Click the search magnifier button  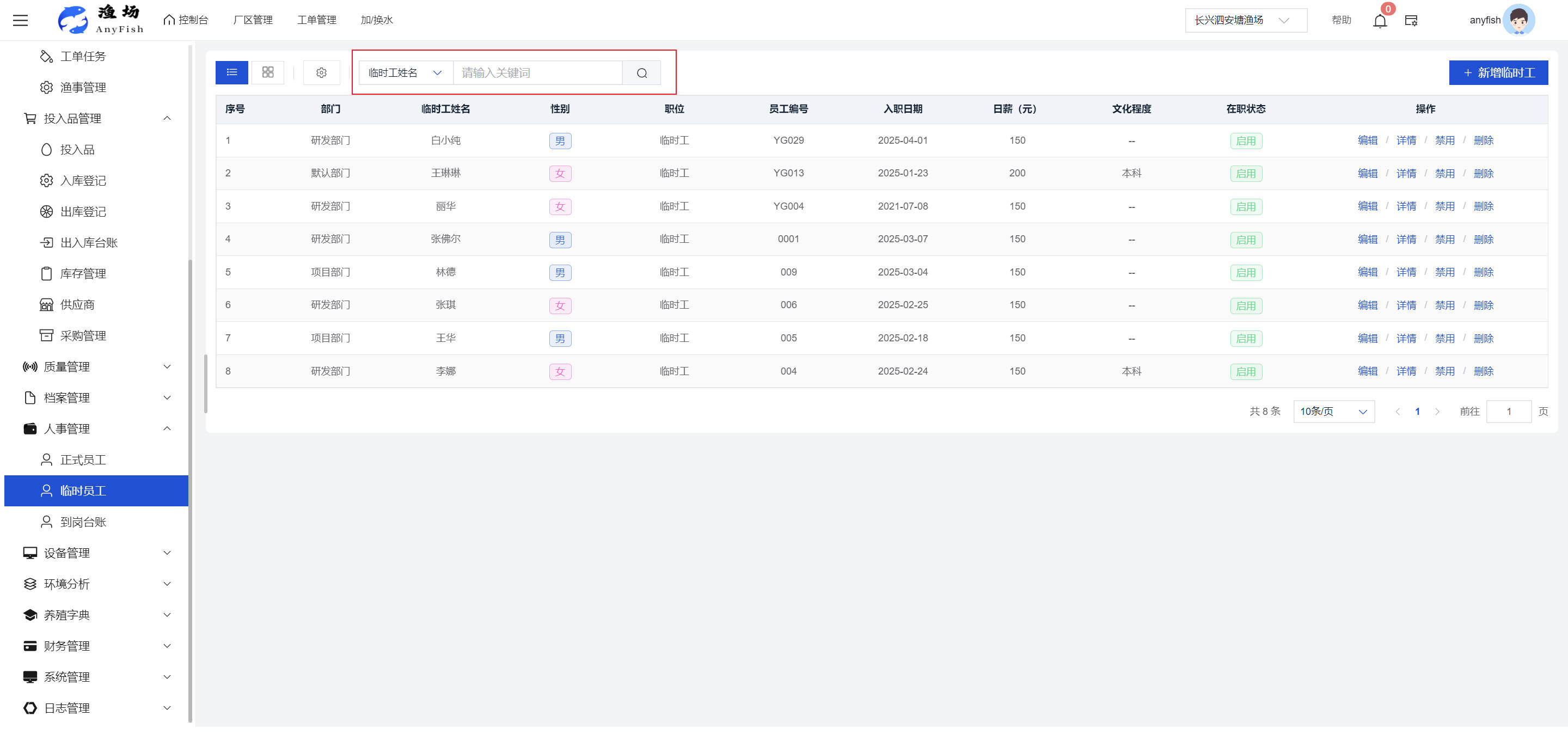tap(641, 73)
